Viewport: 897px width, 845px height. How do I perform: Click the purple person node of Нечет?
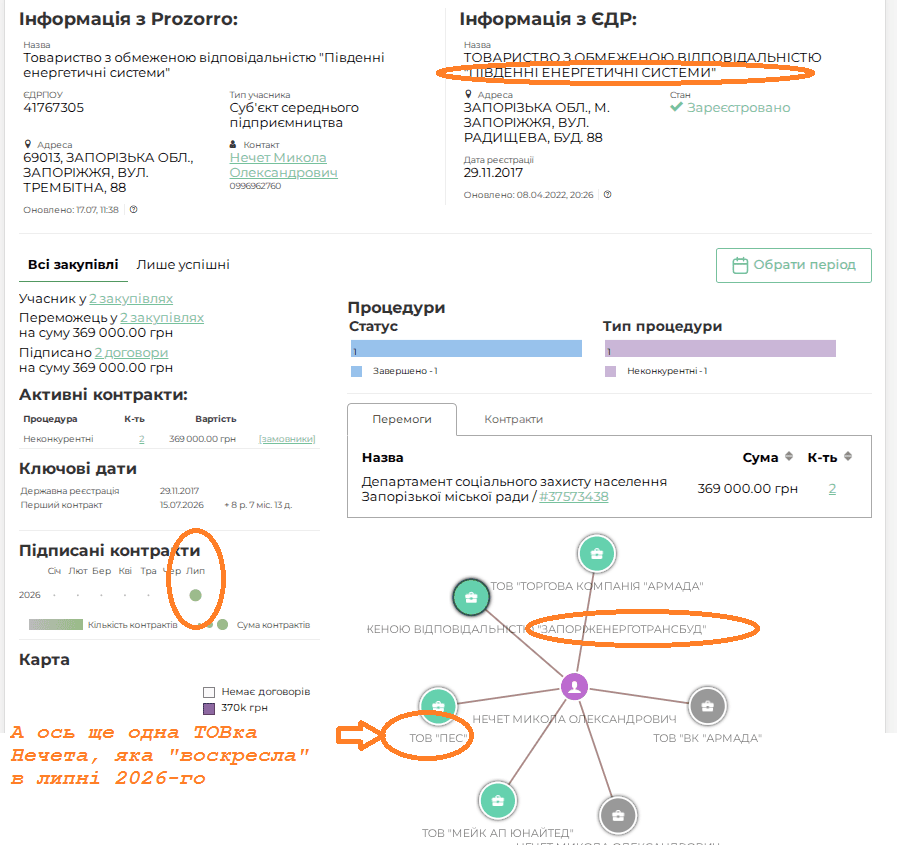pyautogui.click(x=574, y=687)
